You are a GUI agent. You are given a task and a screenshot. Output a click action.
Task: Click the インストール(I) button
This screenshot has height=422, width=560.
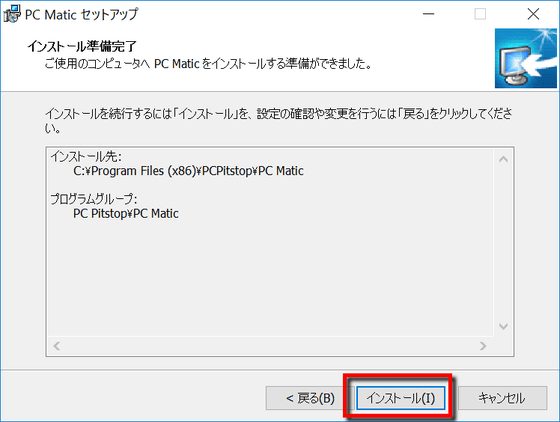[400, 398]
